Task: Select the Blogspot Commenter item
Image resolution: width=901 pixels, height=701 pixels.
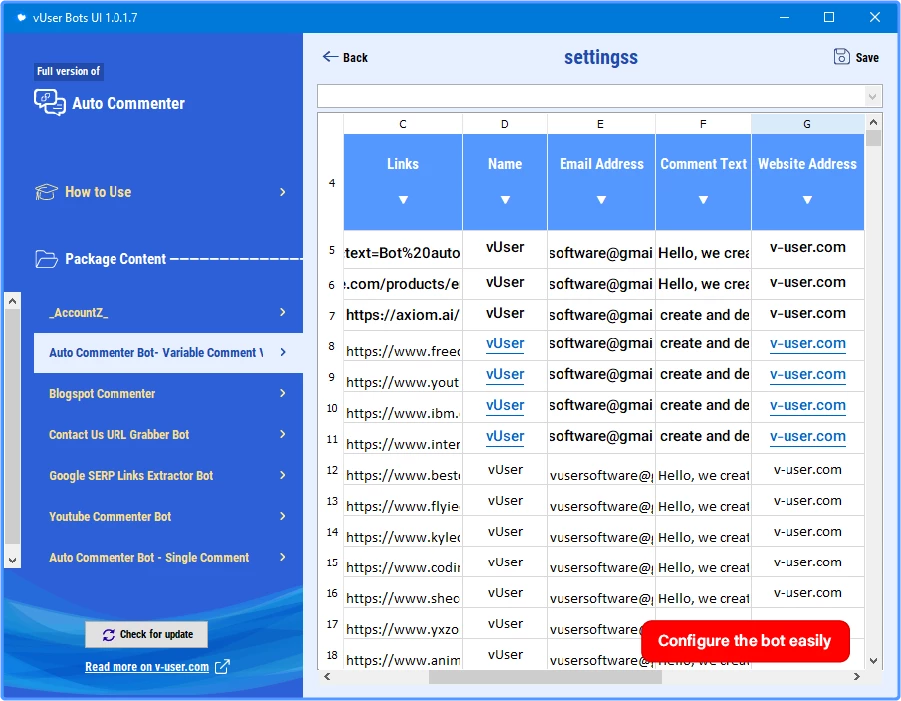Action: tap(168, 393)
